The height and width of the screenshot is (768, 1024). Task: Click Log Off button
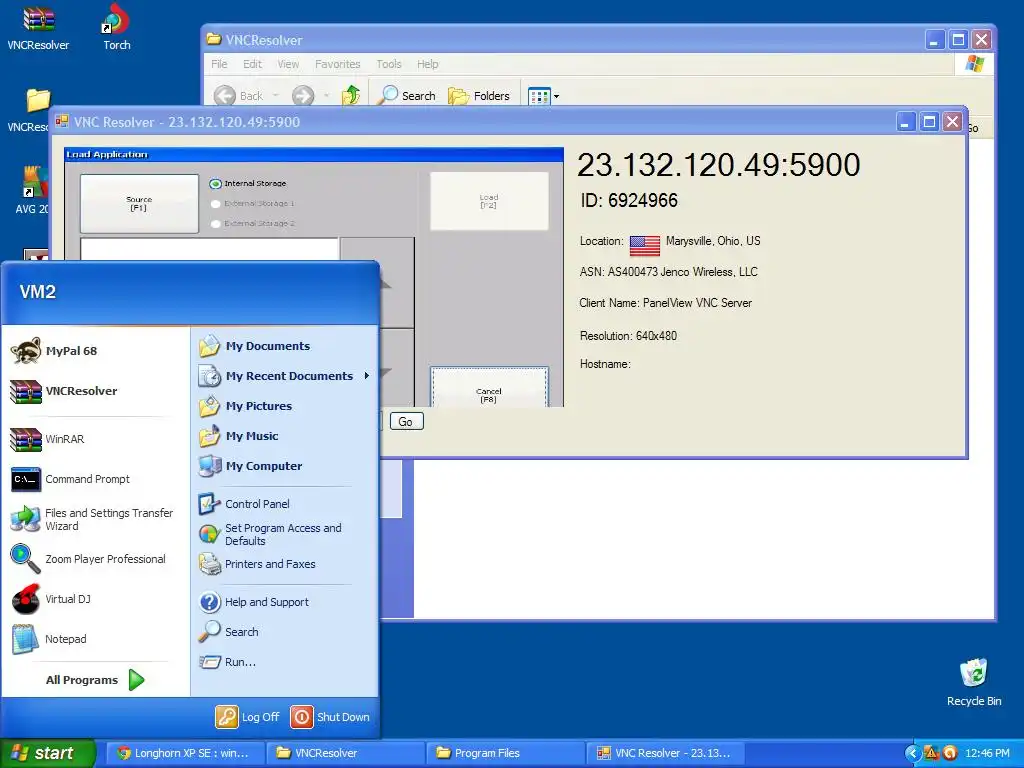tap(248, 716)
